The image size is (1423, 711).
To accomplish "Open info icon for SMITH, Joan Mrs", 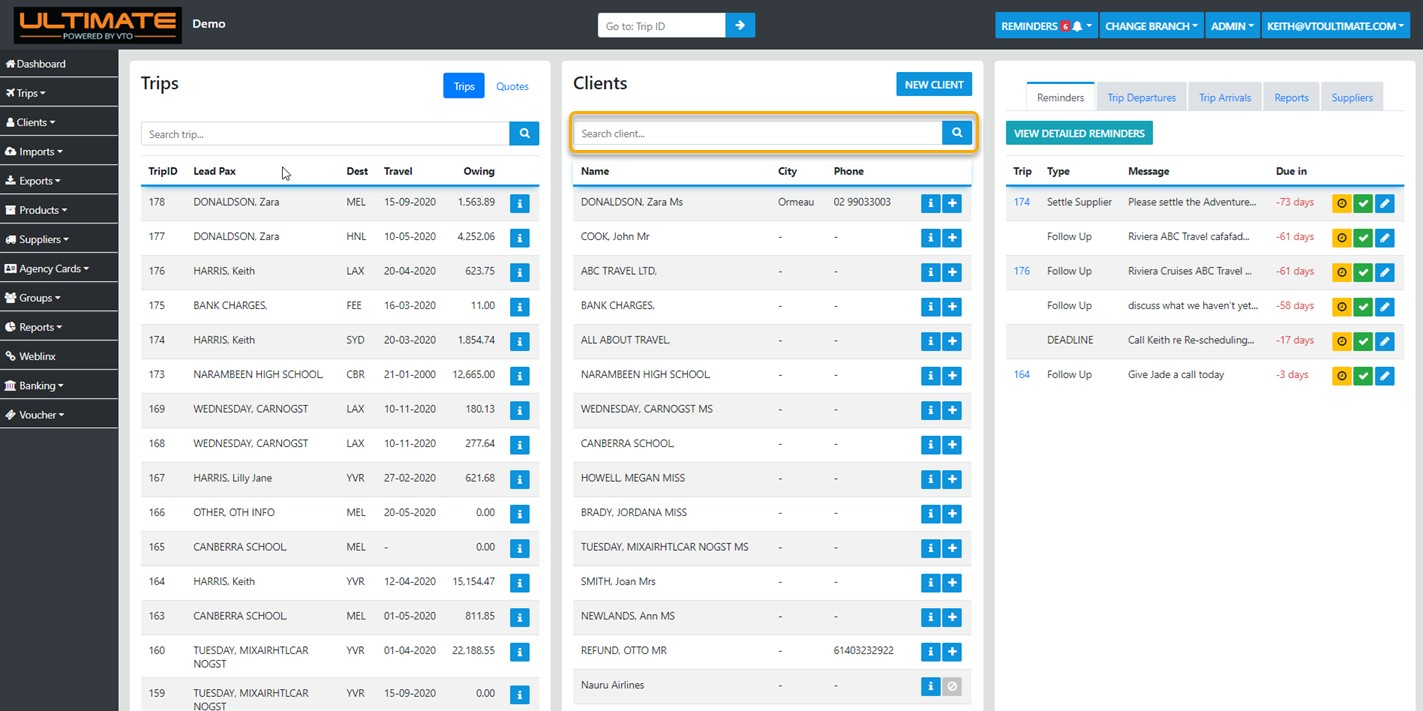I will (930, 583).
